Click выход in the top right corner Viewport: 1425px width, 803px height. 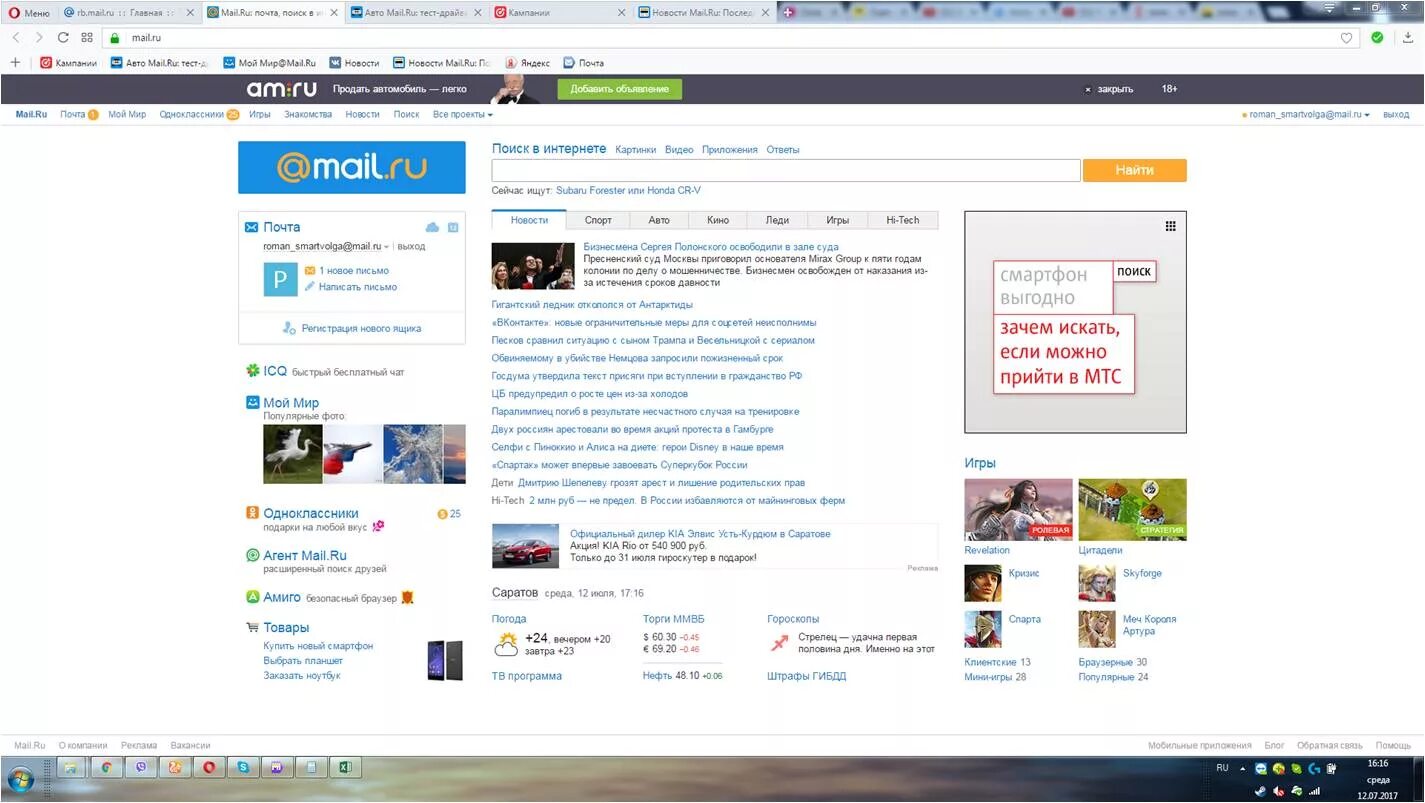point(1396,114)
